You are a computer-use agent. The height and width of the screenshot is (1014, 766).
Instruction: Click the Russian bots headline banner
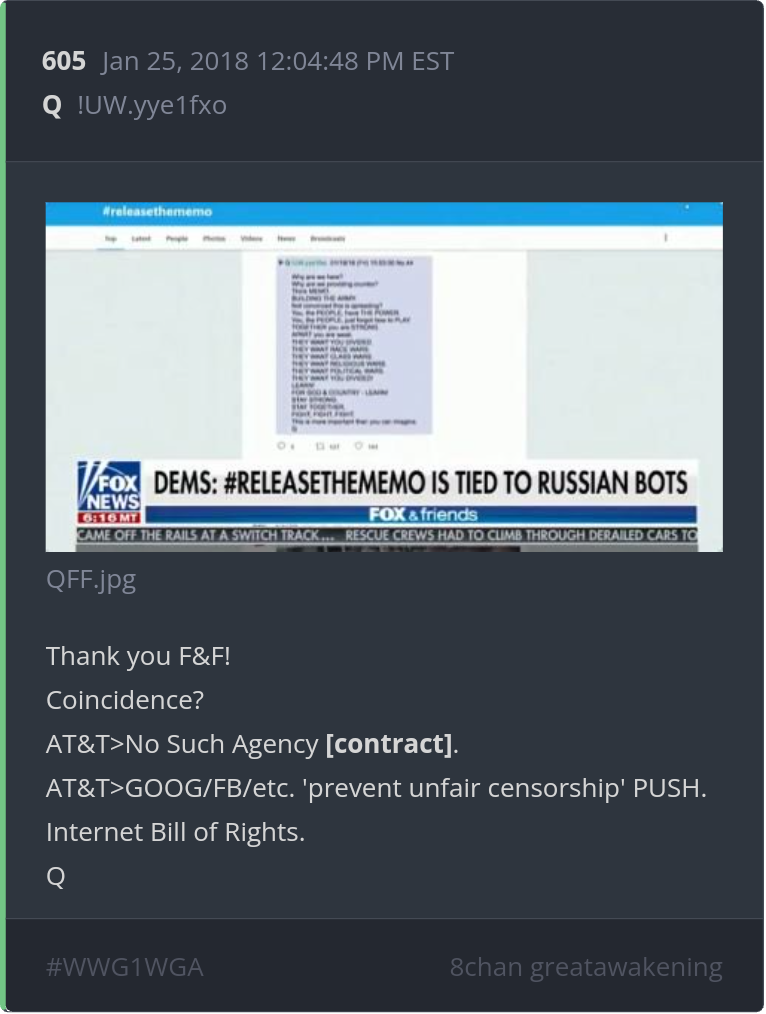point(421,483)
